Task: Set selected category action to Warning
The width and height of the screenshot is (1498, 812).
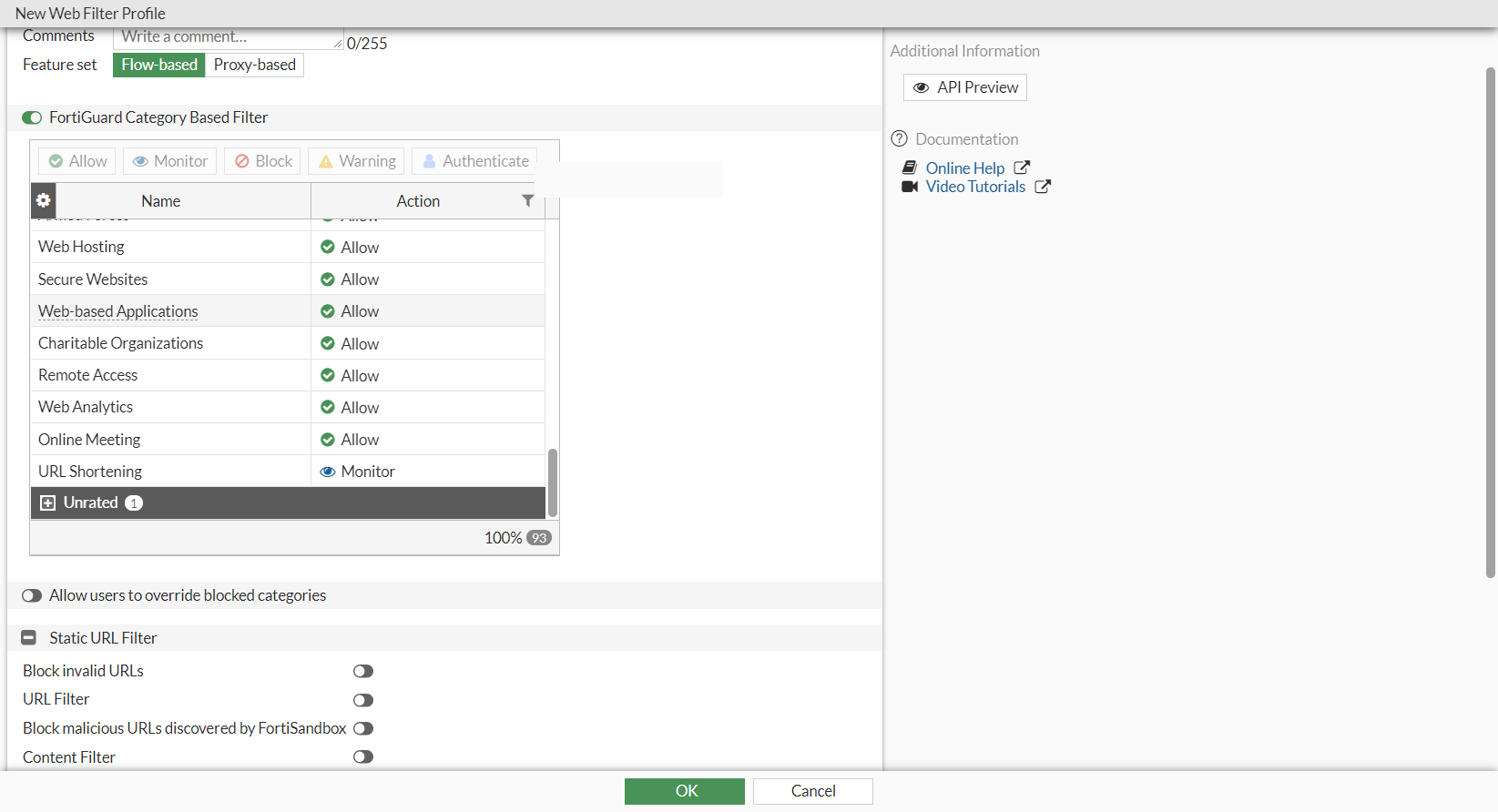Action: pos(356,161)
